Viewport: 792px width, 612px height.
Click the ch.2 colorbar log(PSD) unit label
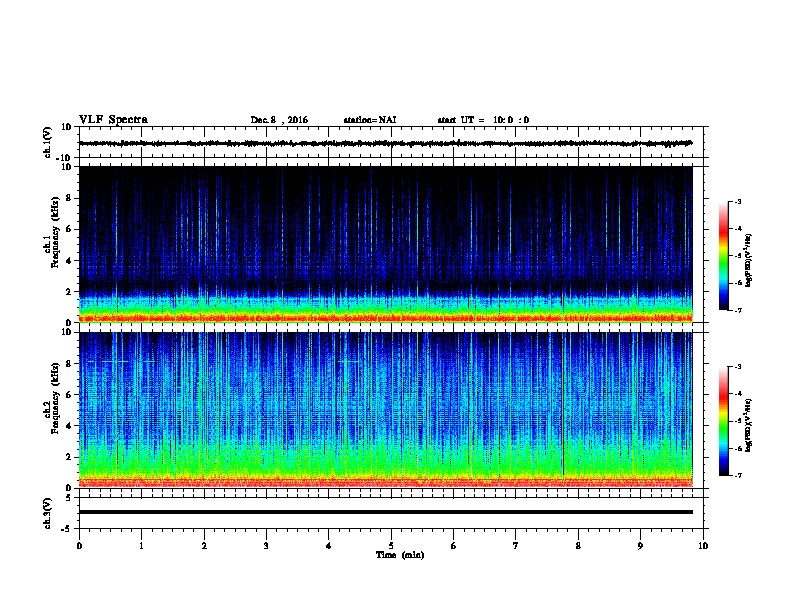click(748, 425)
